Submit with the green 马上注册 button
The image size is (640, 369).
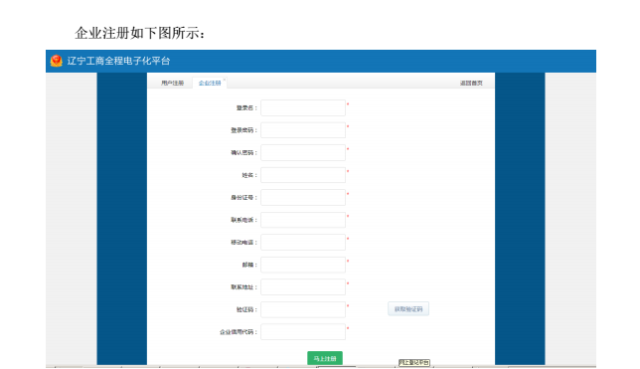(325, 358)
